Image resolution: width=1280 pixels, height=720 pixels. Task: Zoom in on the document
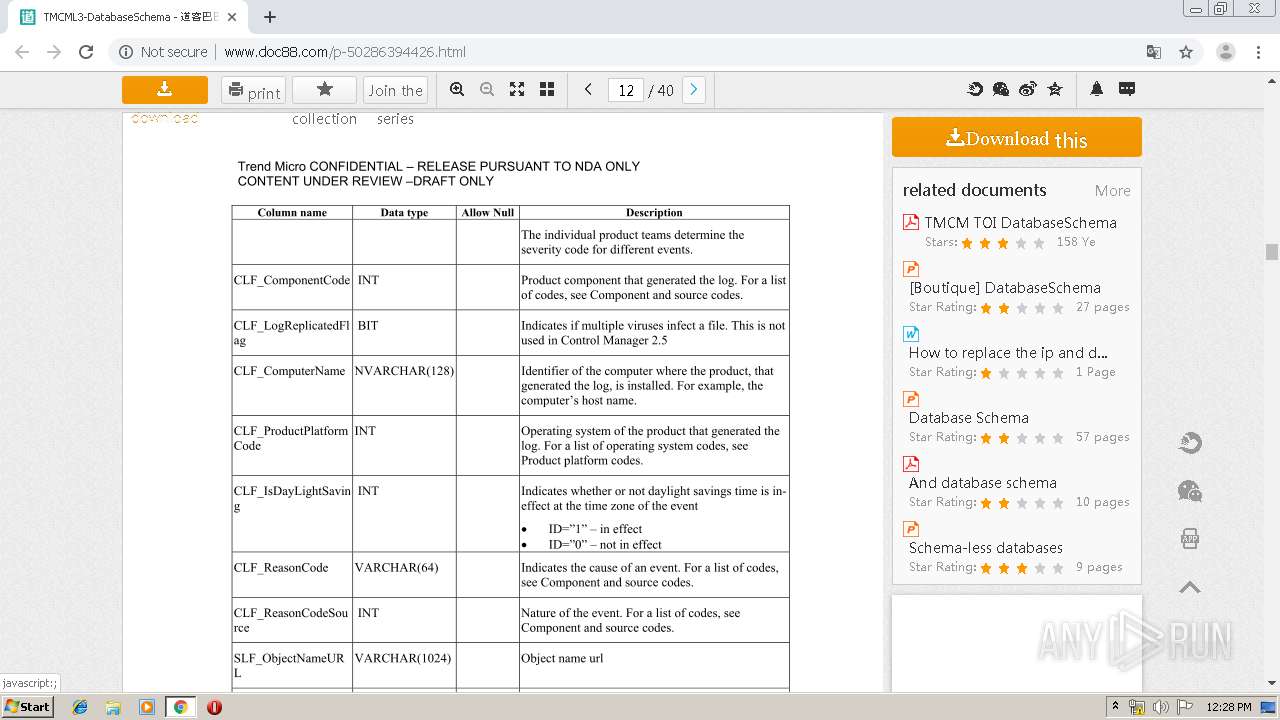pyautogui.click(x=457, y=90)
